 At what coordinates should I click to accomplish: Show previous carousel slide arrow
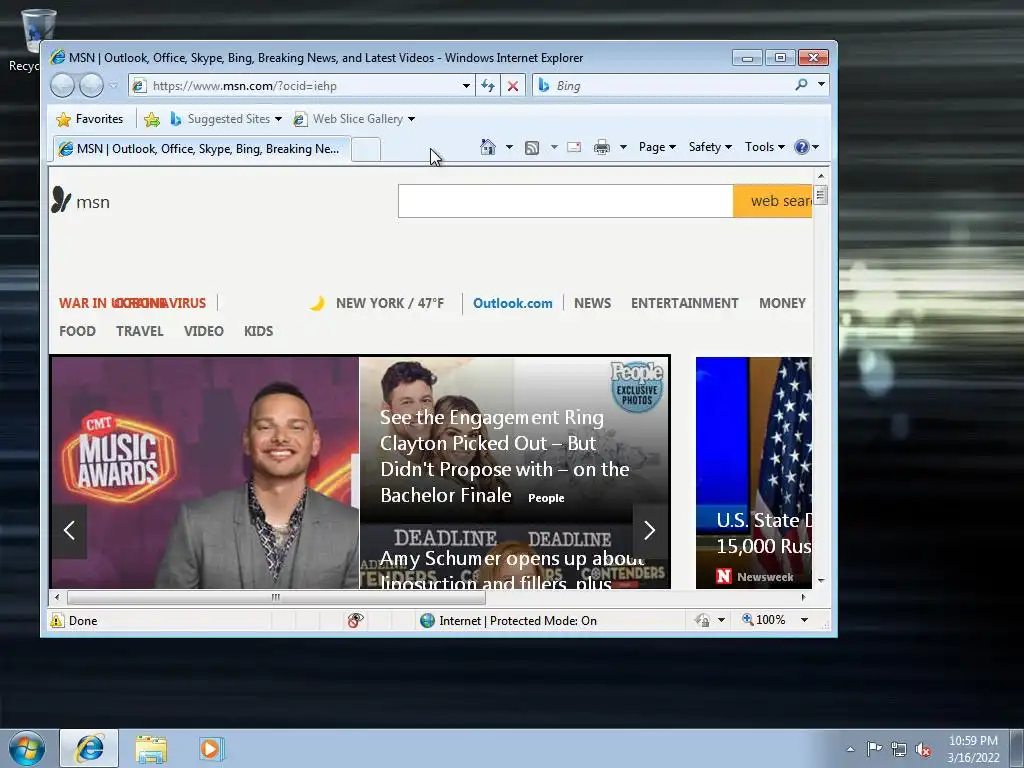(69, 530)
